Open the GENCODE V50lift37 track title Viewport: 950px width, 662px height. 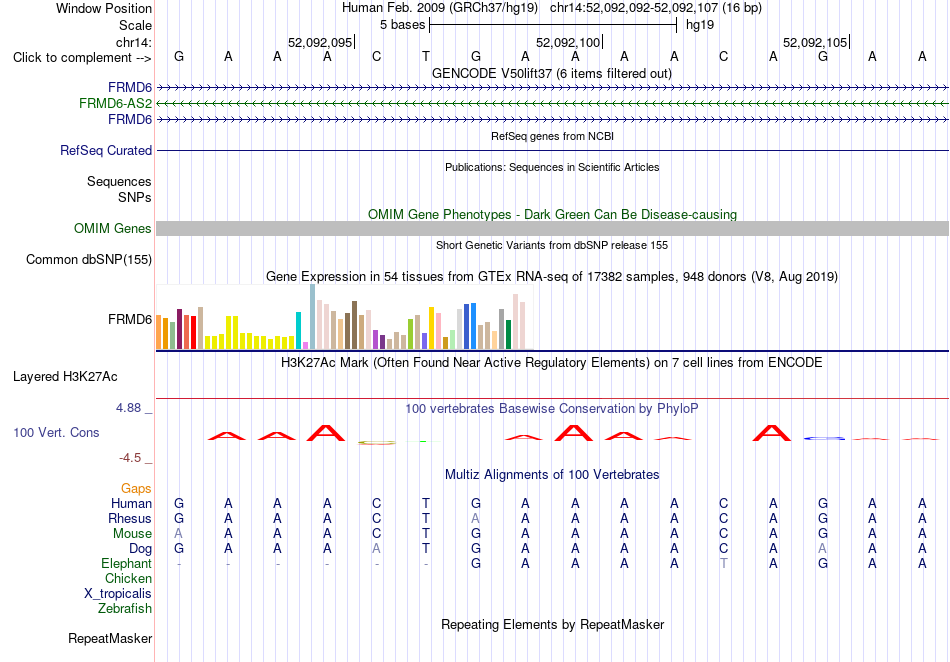[551, 74]
